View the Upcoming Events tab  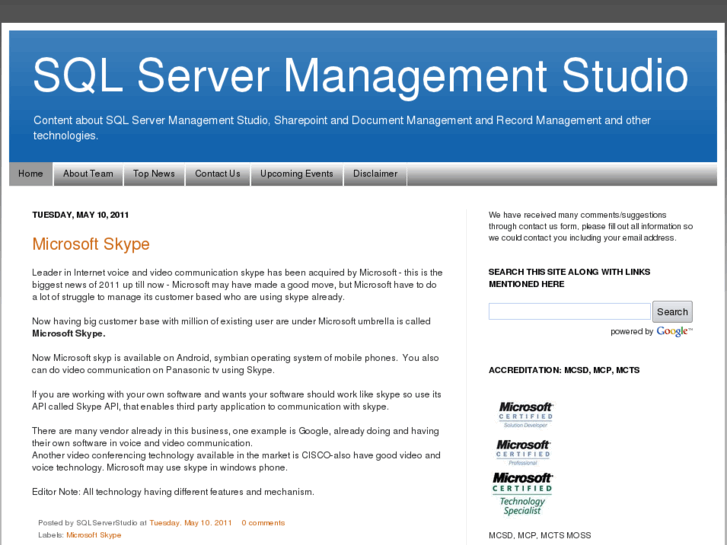point(297,174)
